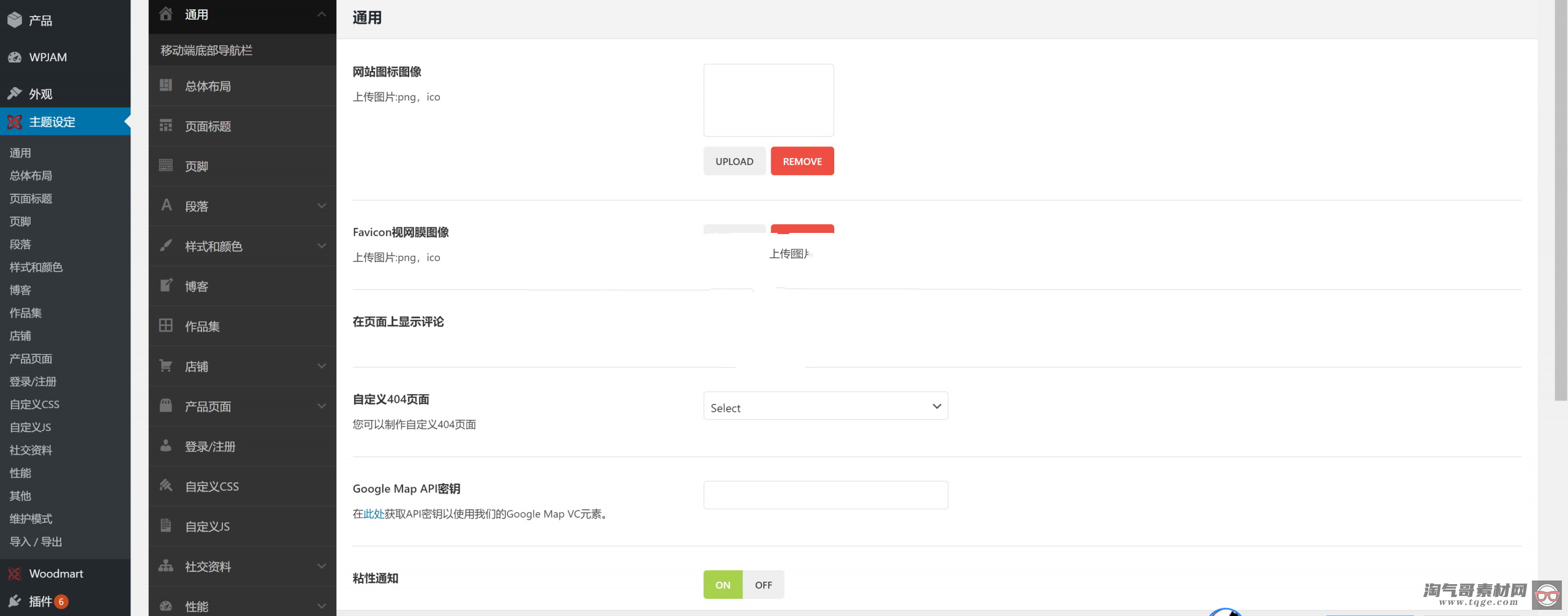Open 自定义CSS in left admin submenu
Screen dimensions: 1568x616
pyautogui.click(x=34, y=405)
